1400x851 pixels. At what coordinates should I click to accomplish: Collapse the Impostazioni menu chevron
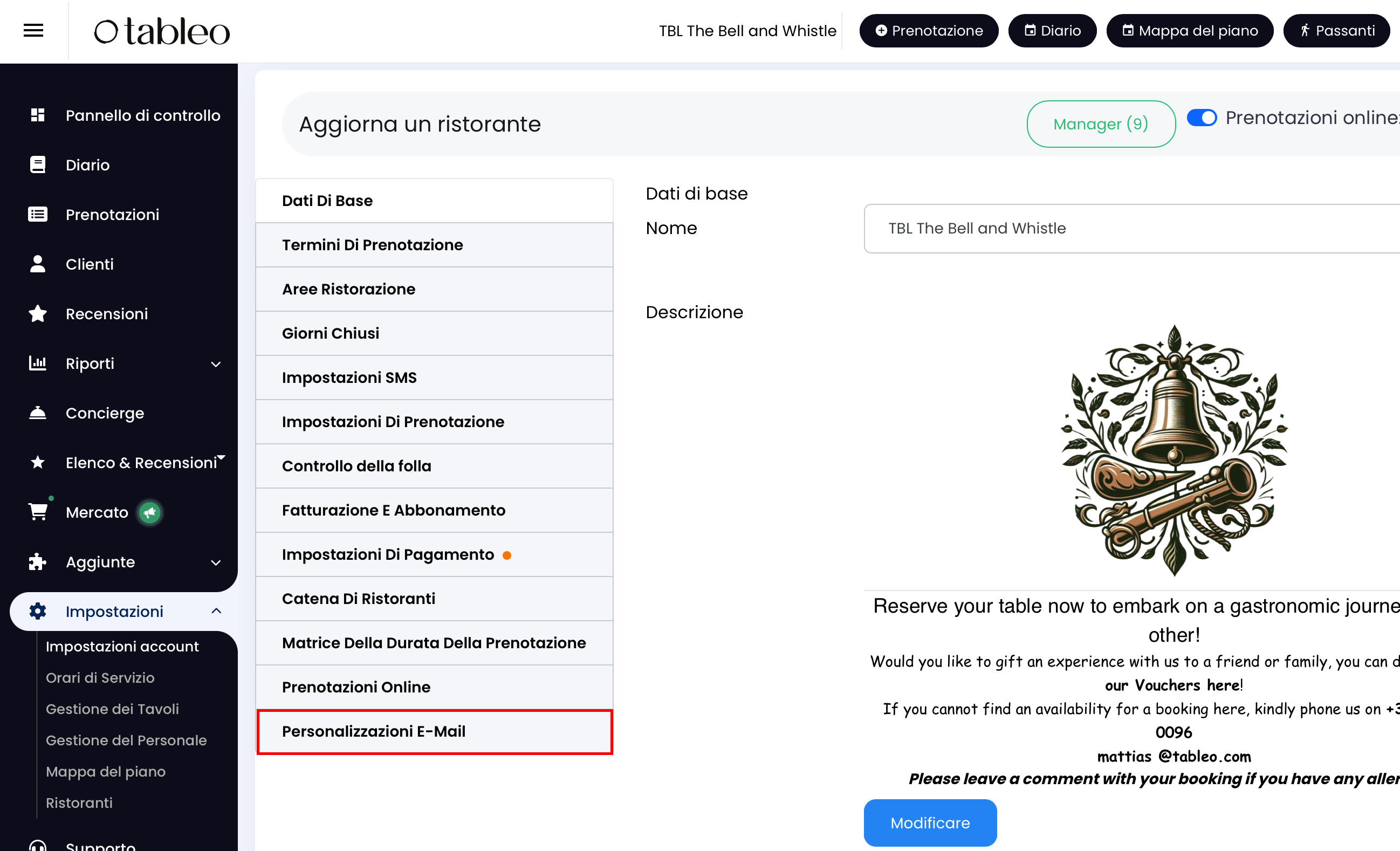coord(216,611)
